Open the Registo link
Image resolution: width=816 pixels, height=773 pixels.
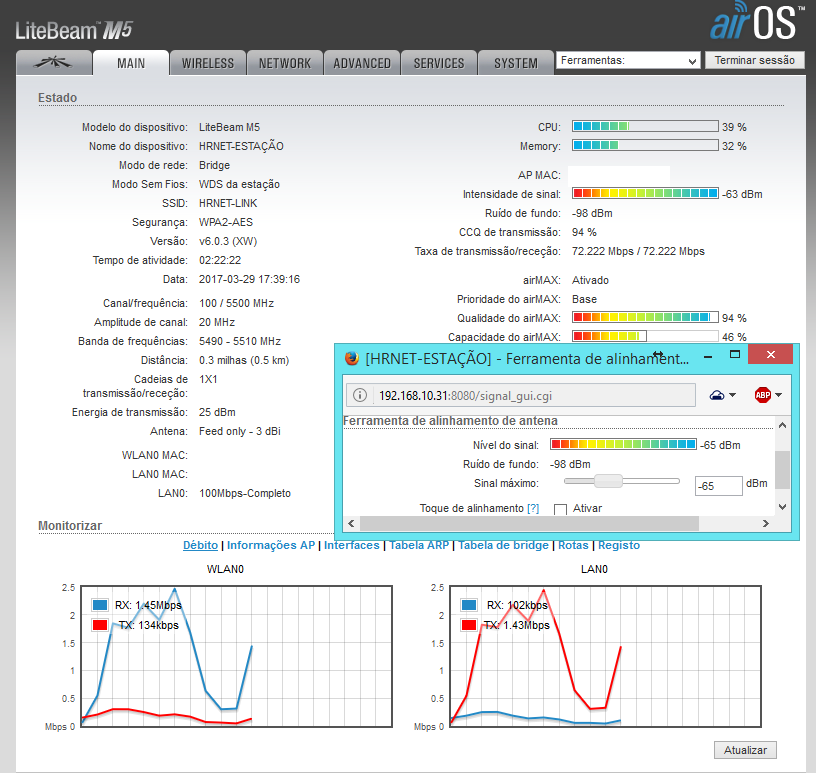tap(619, 545)
